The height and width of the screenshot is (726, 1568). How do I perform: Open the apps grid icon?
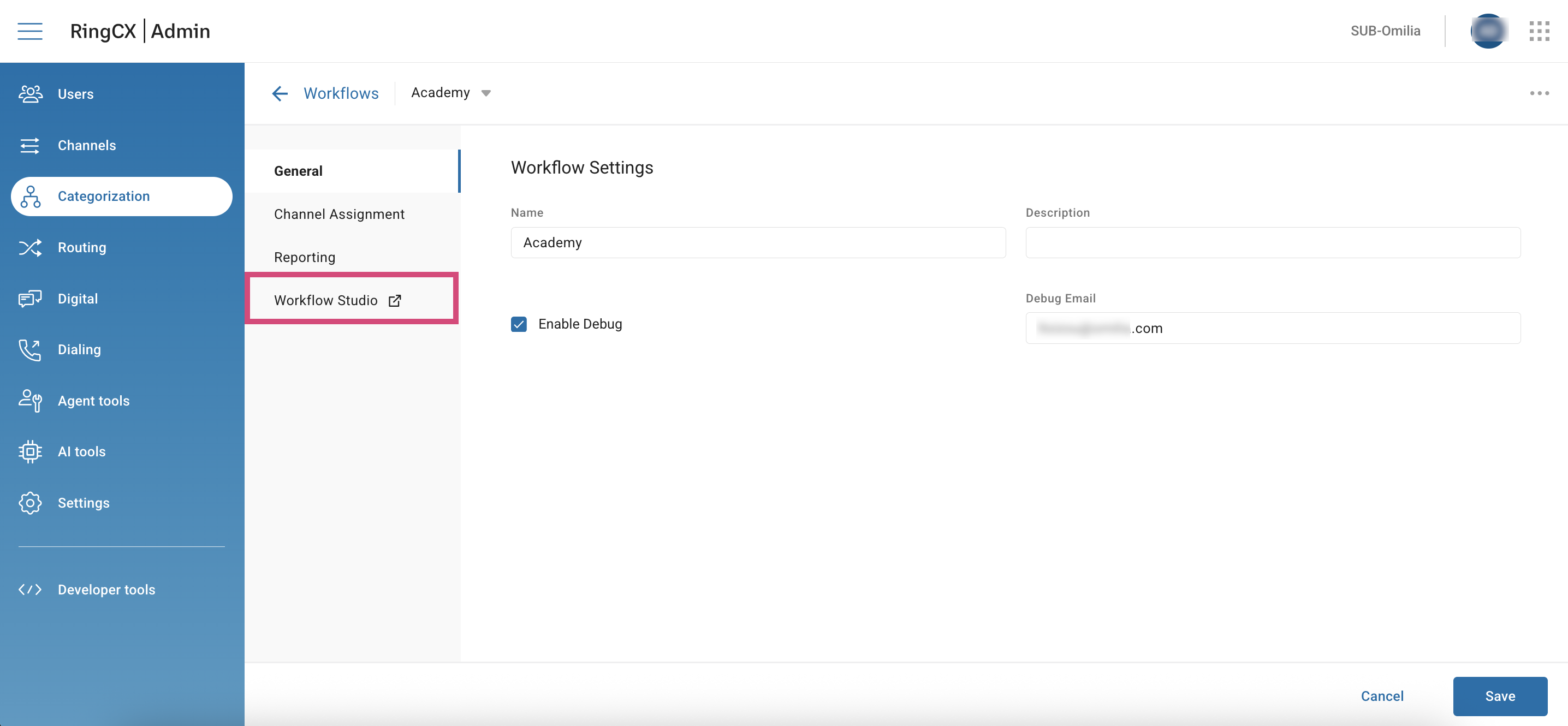point(1539,31)
